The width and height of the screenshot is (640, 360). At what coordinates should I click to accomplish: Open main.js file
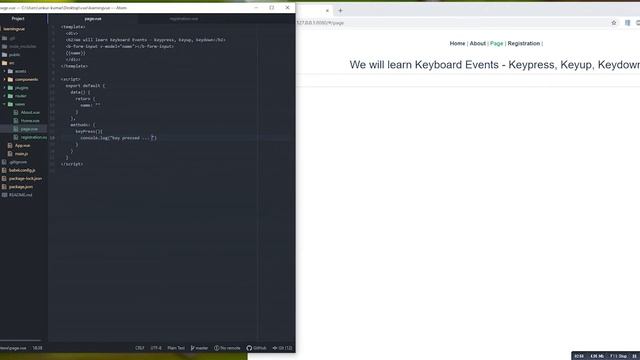click(x=21, y=154)
